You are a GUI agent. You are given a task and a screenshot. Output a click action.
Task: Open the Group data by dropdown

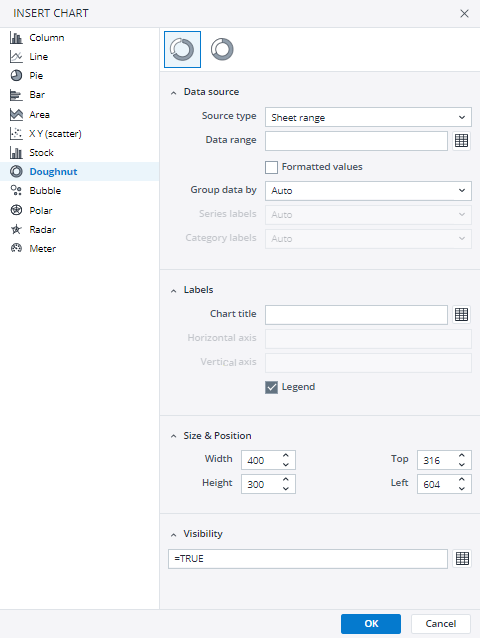(368, 191)
